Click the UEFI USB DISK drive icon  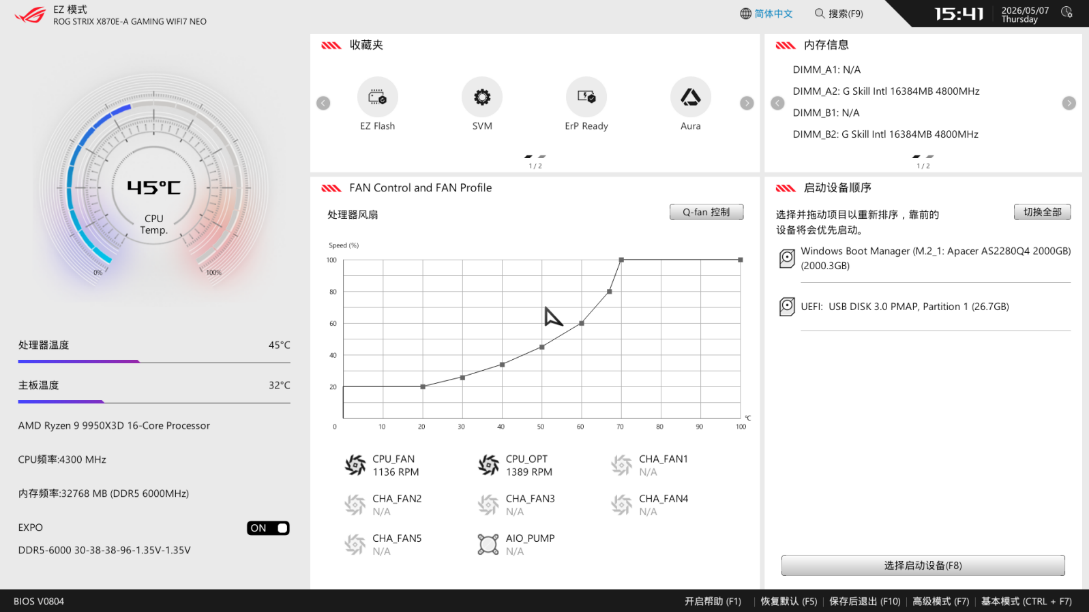[787, 306]
